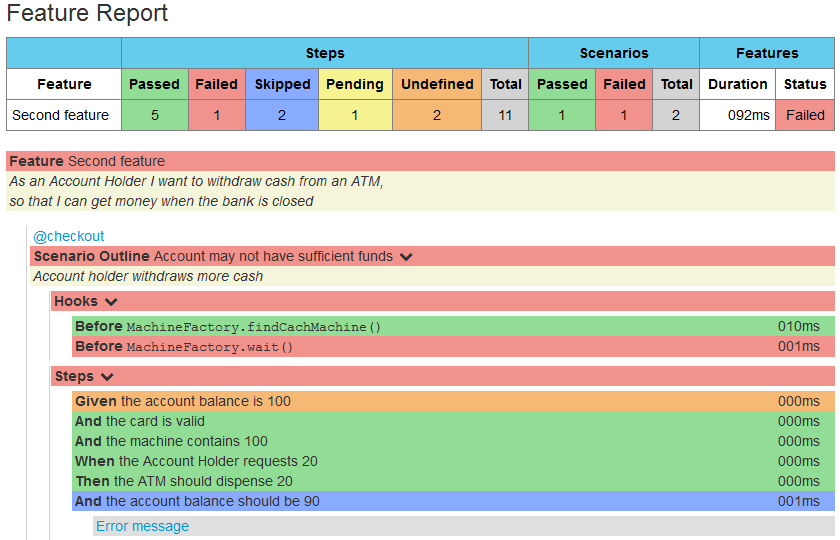Click the 'Failed' status cell
Screen dimensions: 840x540
(805, 115)
